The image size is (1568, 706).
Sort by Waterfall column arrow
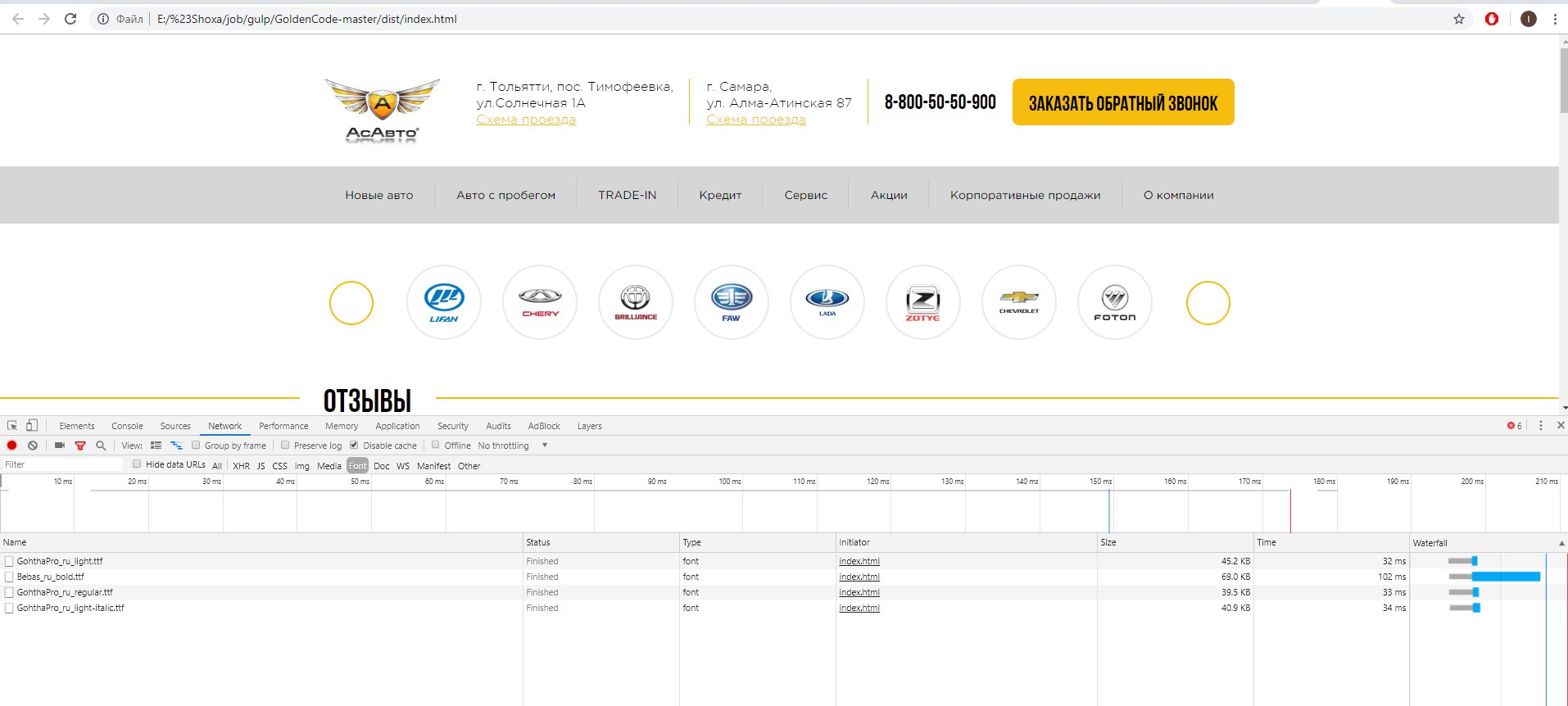click(1561, 543)
